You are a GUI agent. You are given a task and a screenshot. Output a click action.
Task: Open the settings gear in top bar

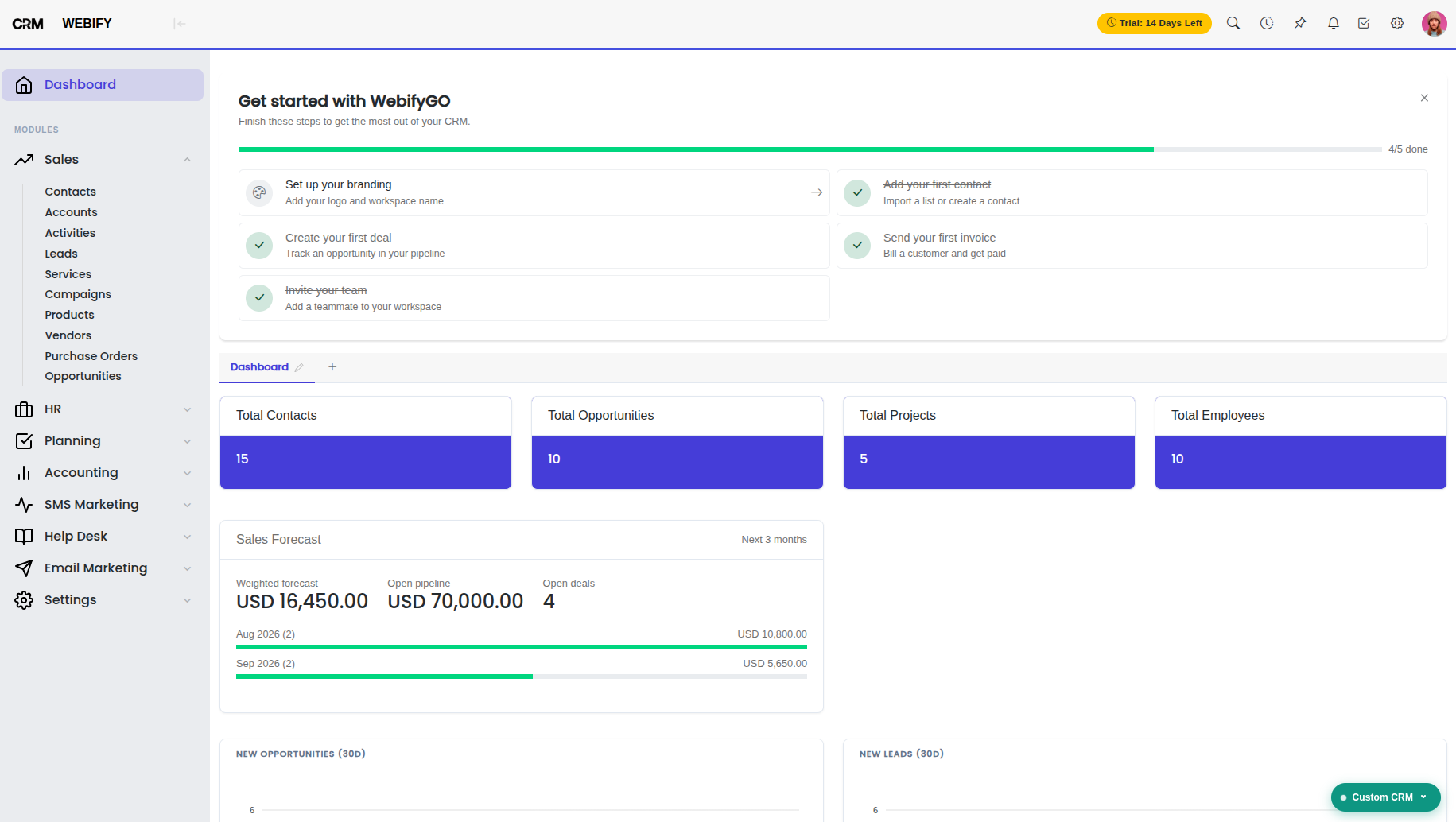pos(1397,23)
